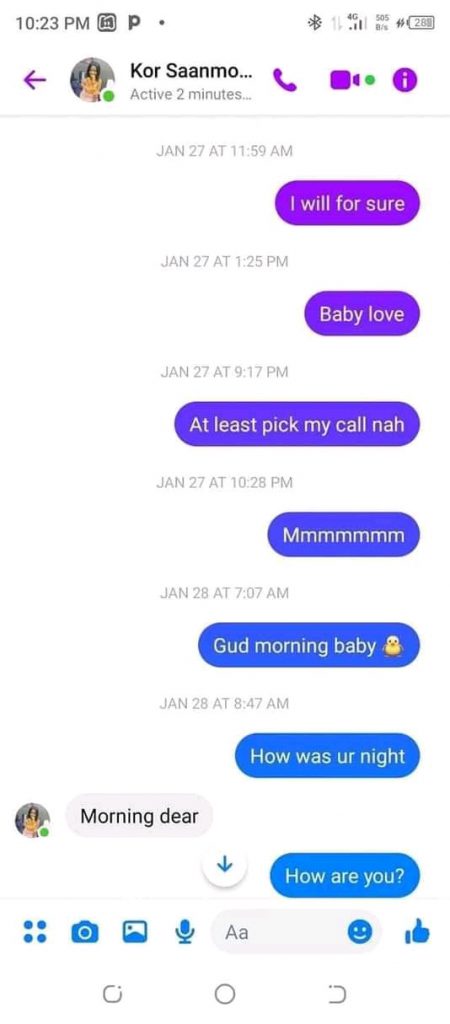Open the camera from message bar
Image resolution: width=450 pixels, height=1024 pixels.
point(83,932)
